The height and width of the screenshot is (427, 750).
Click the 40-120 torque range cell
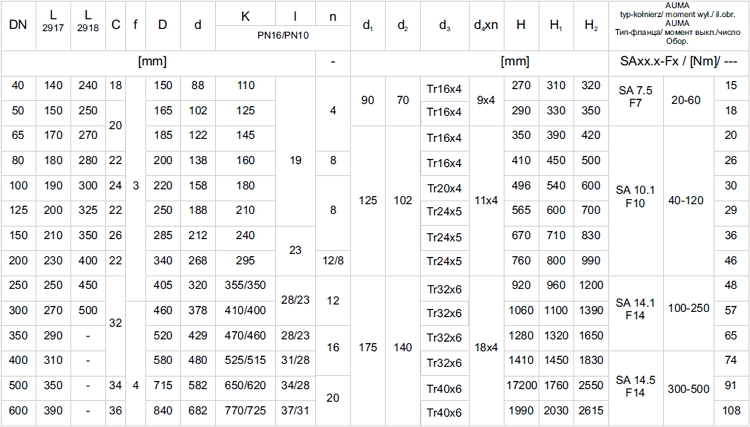686,199
